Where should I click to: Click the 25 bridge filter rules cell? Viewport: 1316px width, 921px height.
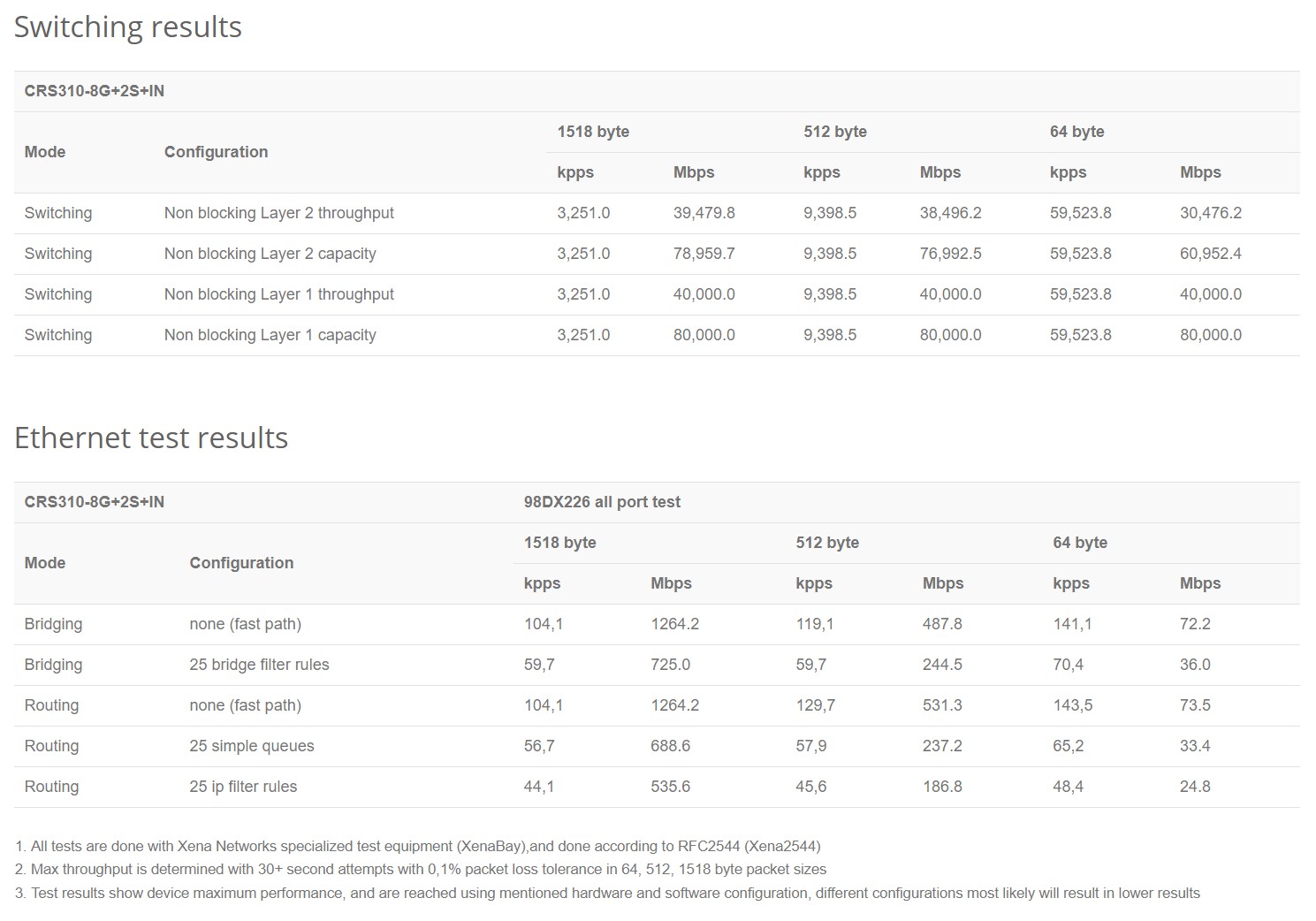coord(259,665)
